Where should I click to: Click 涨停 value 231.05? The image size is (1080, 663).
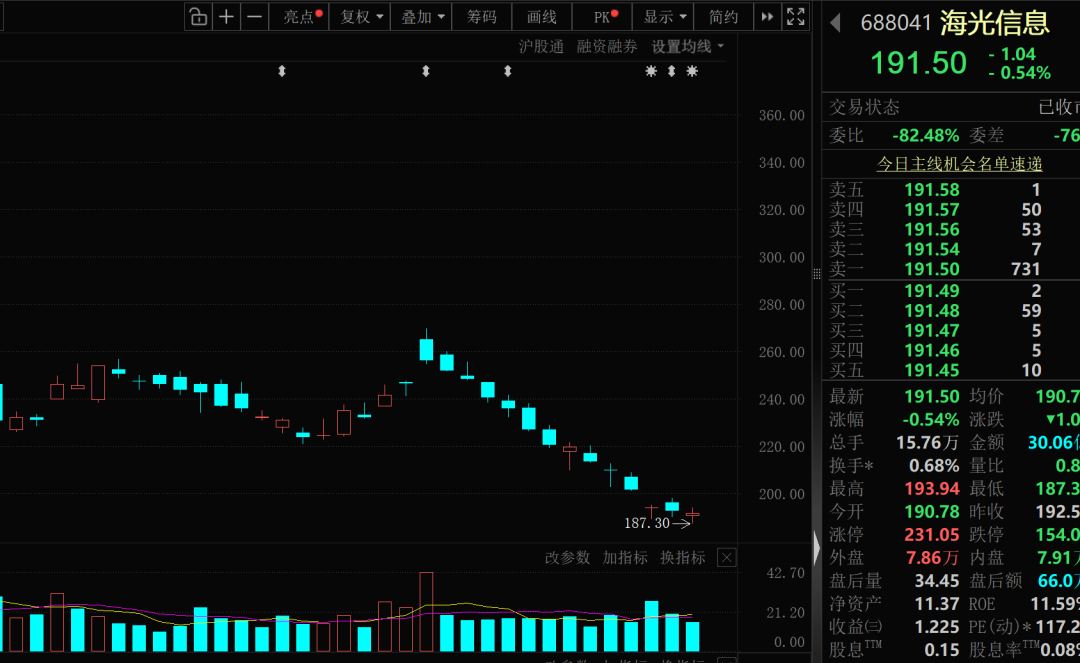(932, 535)
